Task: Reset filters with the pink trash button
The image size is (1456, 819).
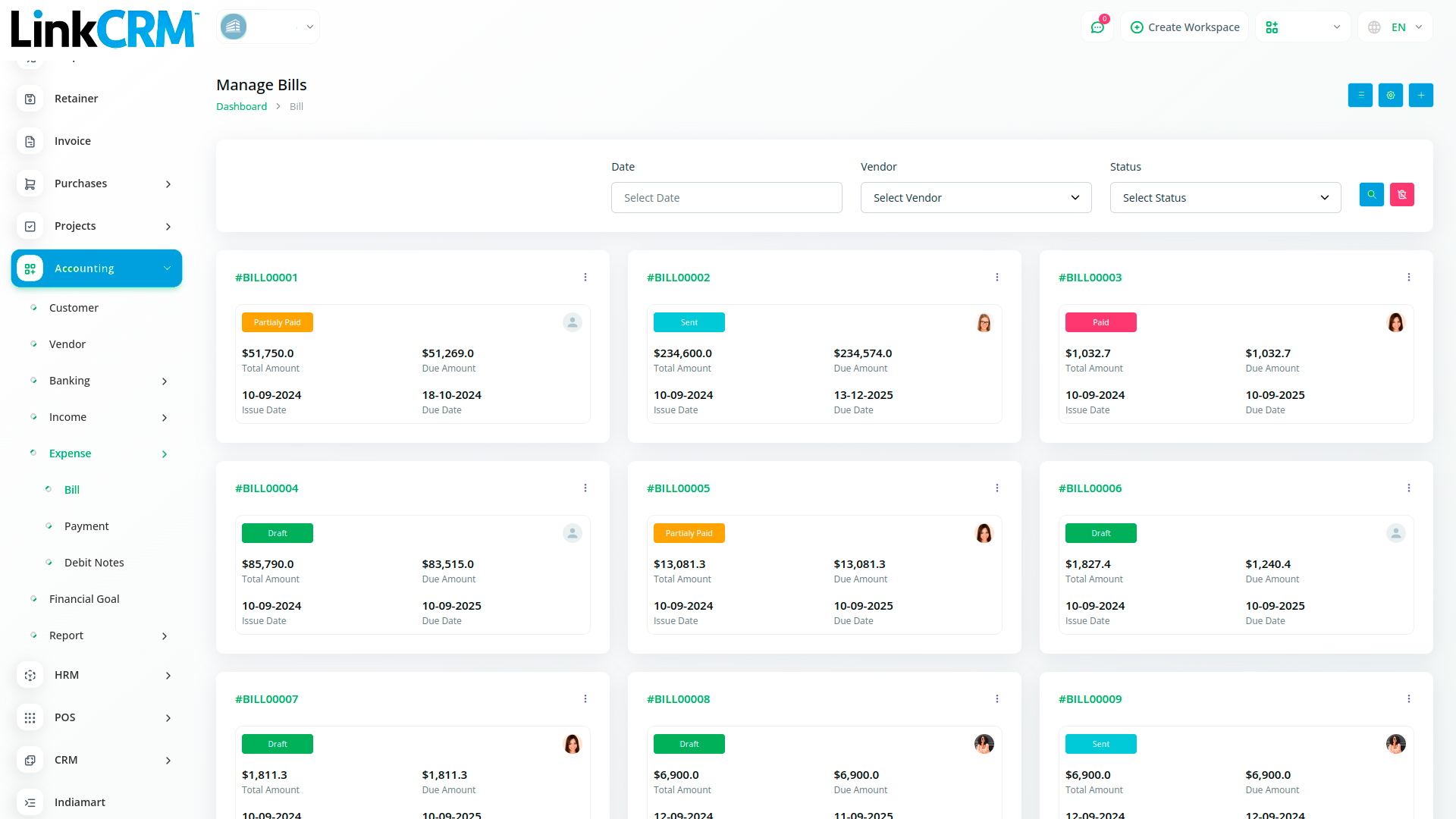Action: tap(1401, 195)
